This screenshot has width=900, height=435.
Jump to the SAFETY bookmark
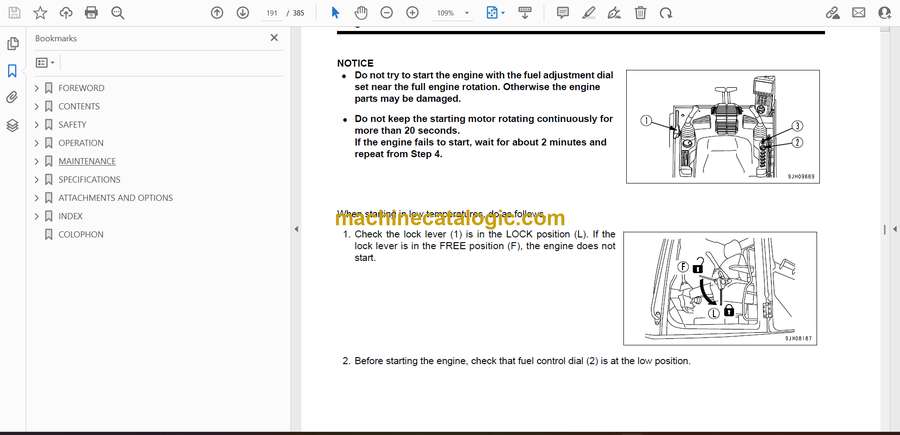click(x=72, y=125)
